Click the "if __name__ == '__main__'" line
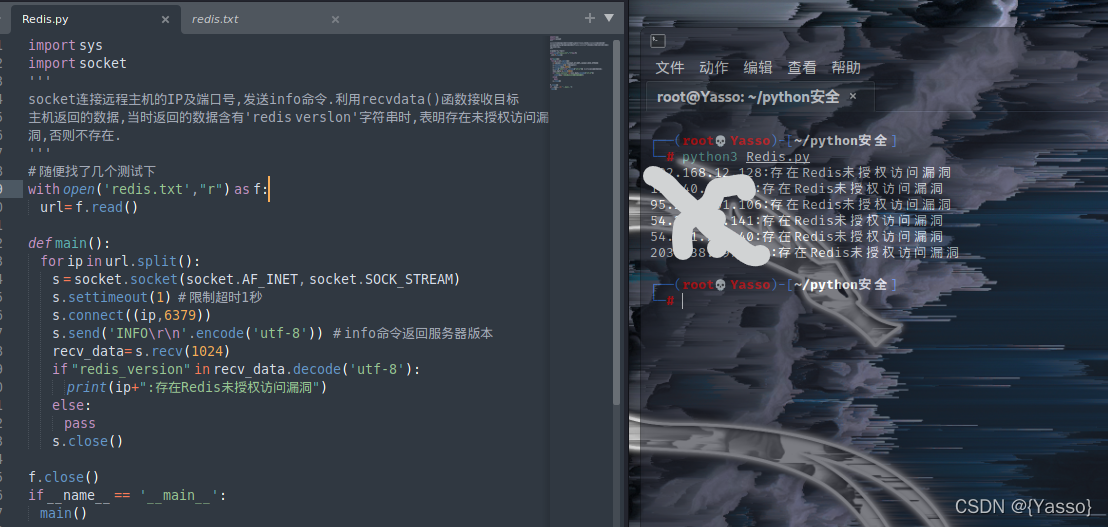This screenshot has width=1108, height=527. (127, 495)
